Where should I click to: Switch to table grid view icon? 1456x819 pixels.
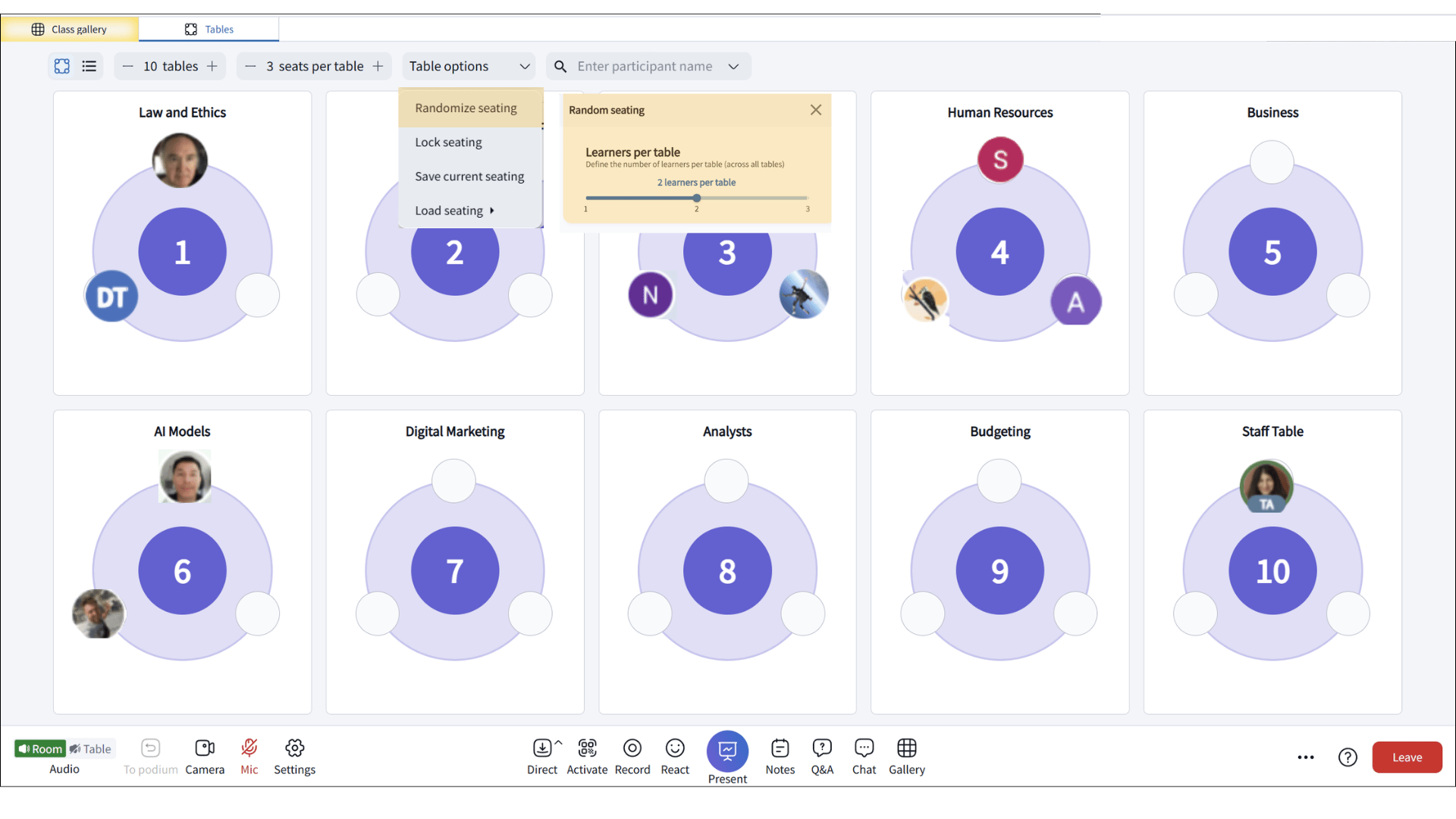(62, 66)
